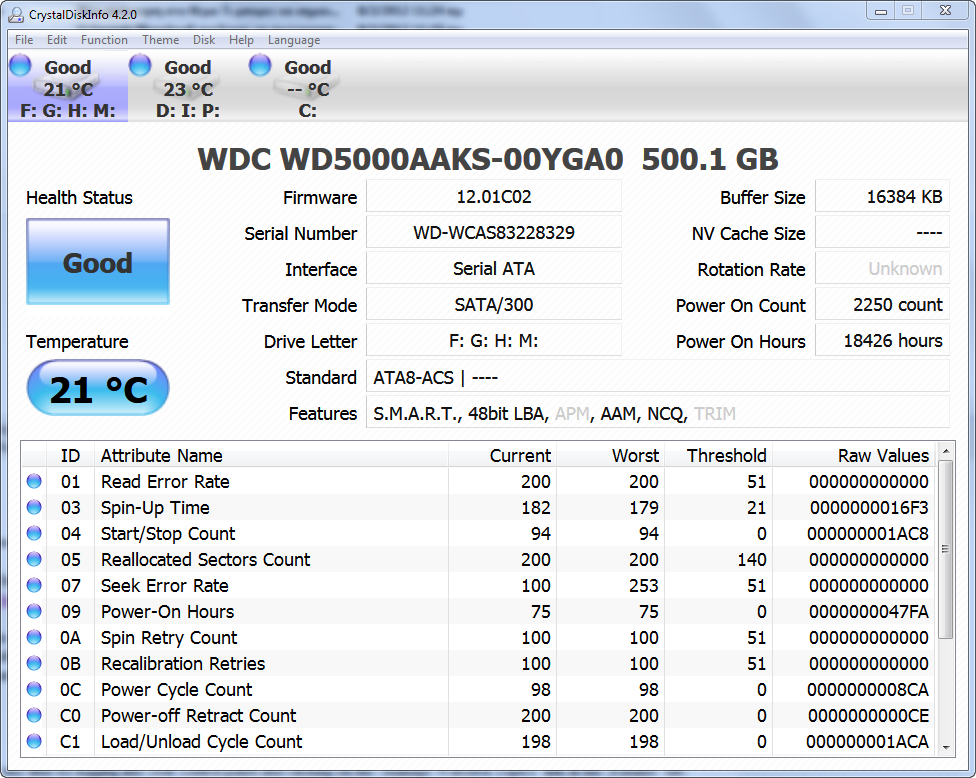Click the ID column header
The image size is (976, 778).
tap(70, 456)
